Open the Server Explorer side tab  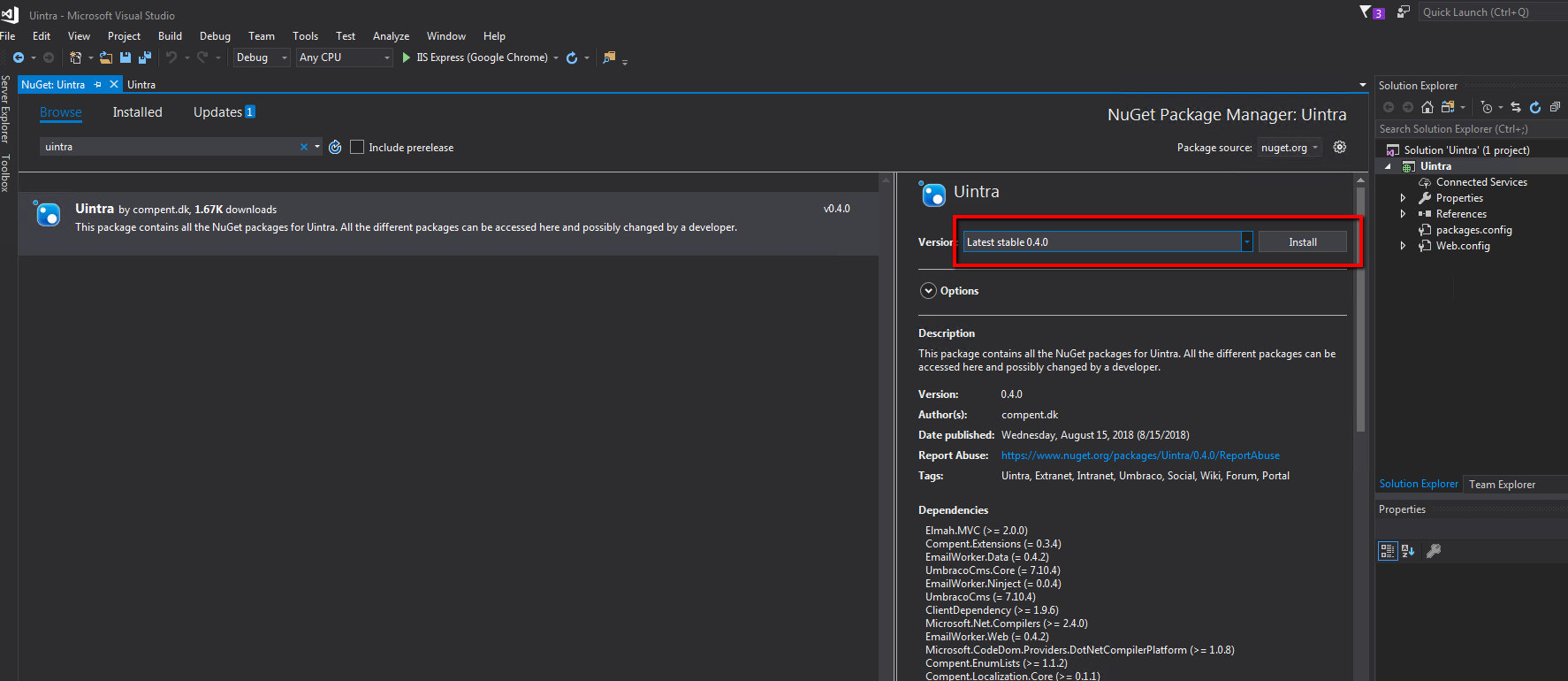coord(5,110)
